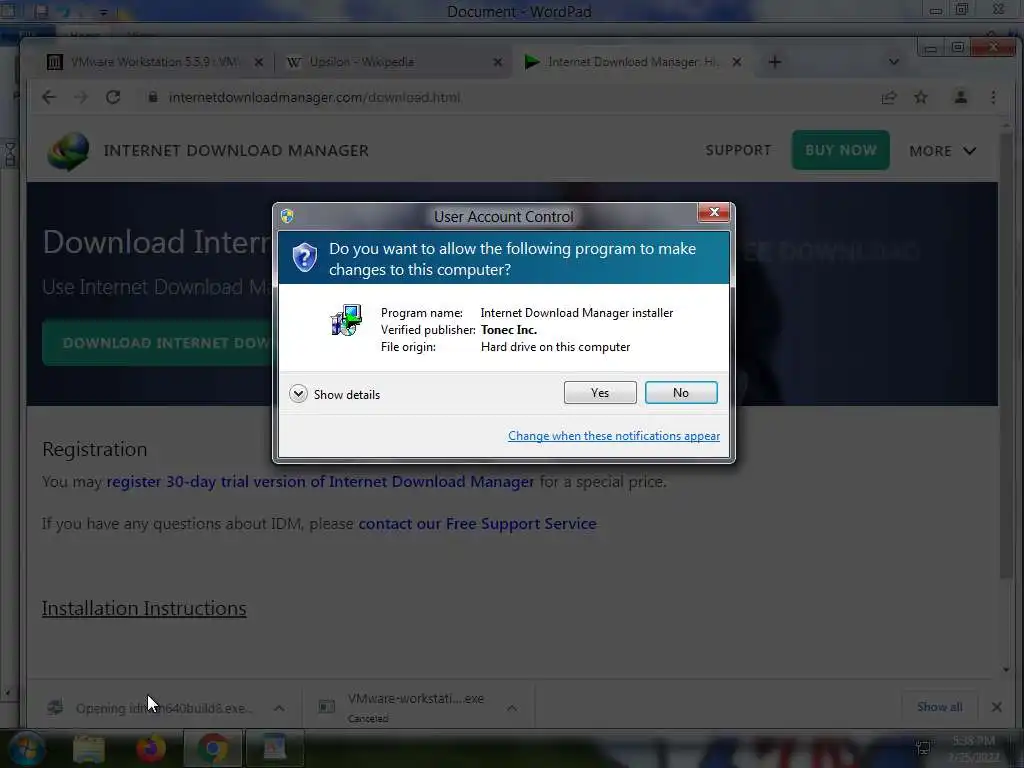Click Yes in User Account Control dialog
The height and width of the screenshot is (768, 1024).
pyautogui.click(x=600, y=392)
